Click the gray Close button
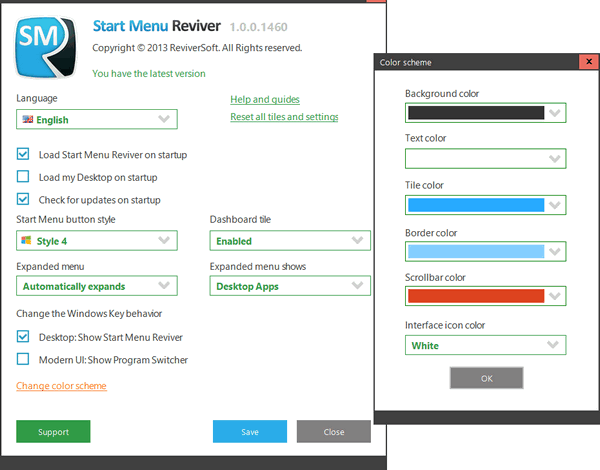 click(x=334, y=431)
